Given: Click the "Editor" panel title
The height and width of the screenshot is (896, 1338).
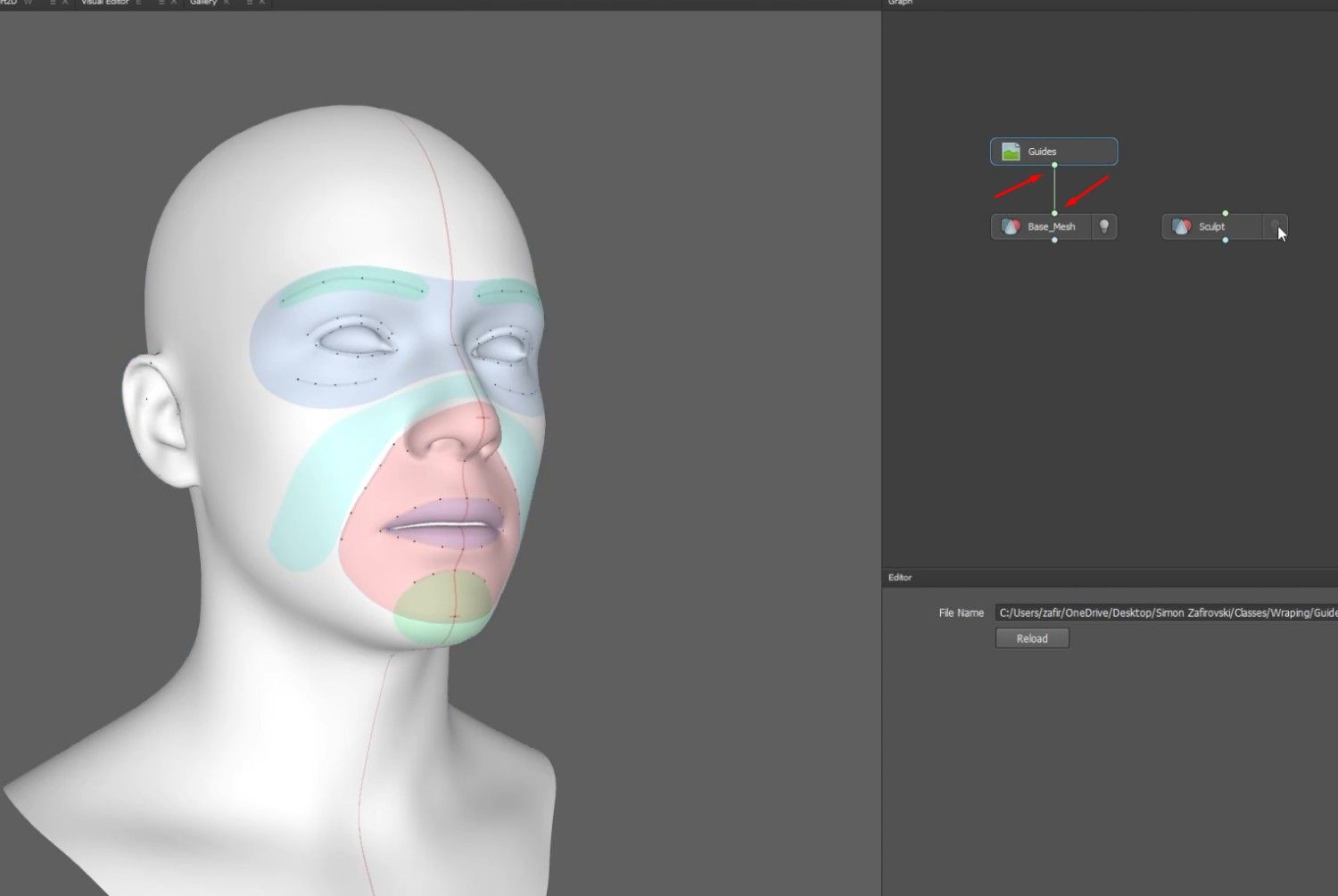Looking at the screenshot, I should pos(900,578).
